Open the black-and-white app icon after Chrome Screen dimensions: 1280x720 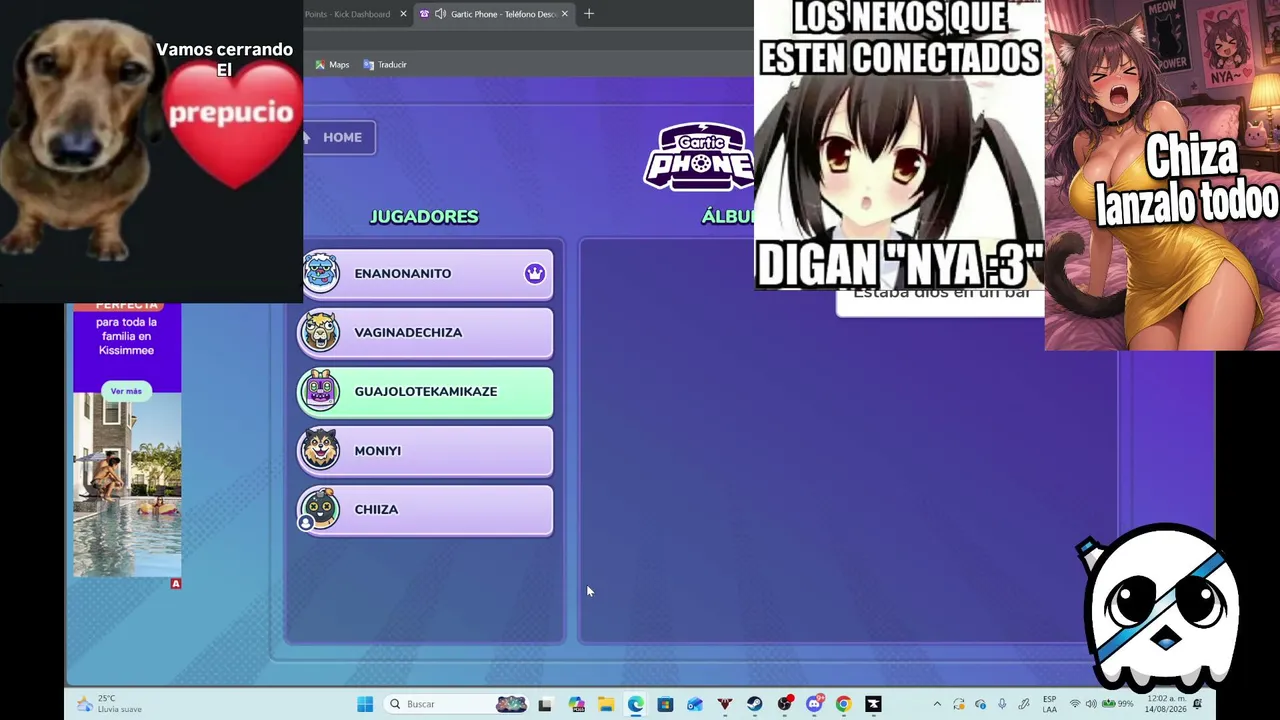click(x=874, y=704)
